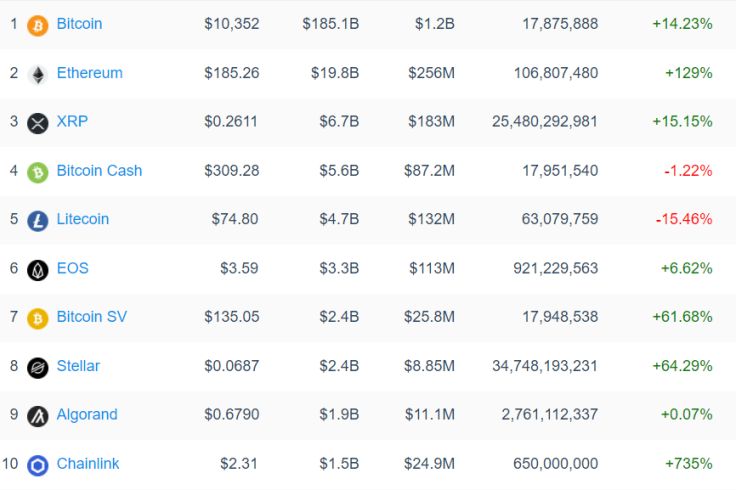Viewport: 736px width, 490px height.
Task: Click the green Bitcoin Cash logo icon
Action: [x=38, y=172]
